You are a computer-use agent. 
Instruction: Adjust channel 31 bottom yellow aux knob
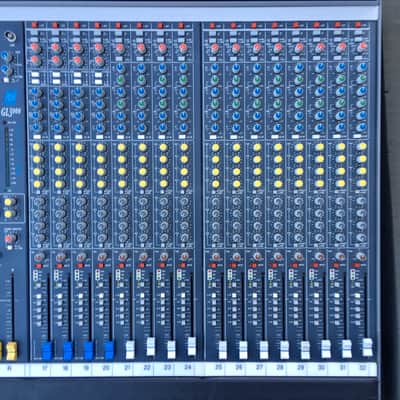[x=341, y=183]
